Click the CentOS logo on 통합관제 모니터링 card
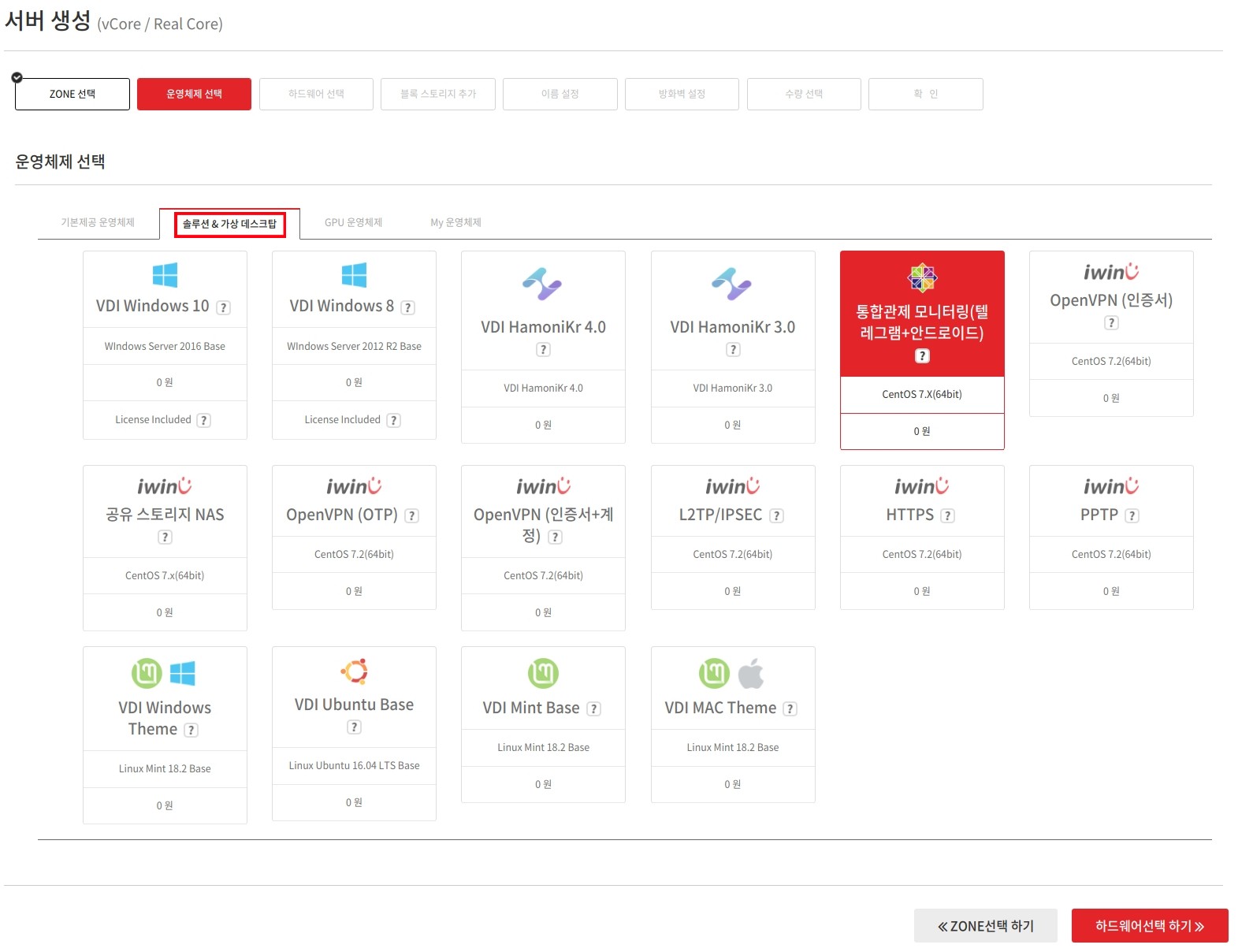Screen dimensions: 1253x952 coord(922,277)
